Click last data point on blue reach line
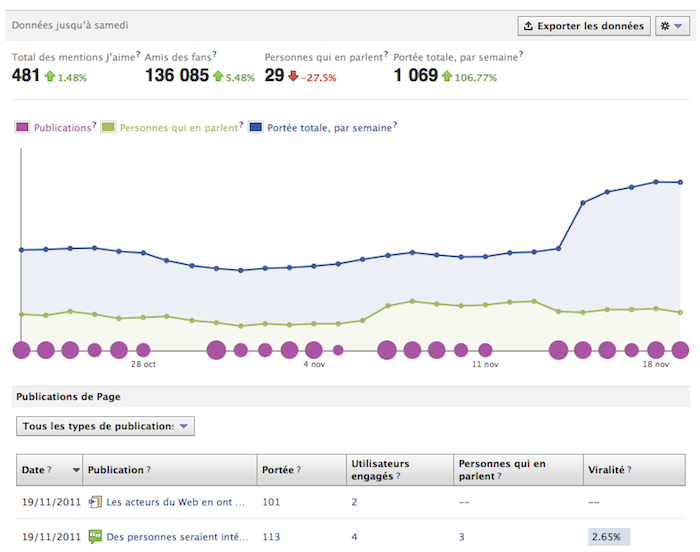The image size is (700, 552). pyautogui.click(x=680, y=182)
